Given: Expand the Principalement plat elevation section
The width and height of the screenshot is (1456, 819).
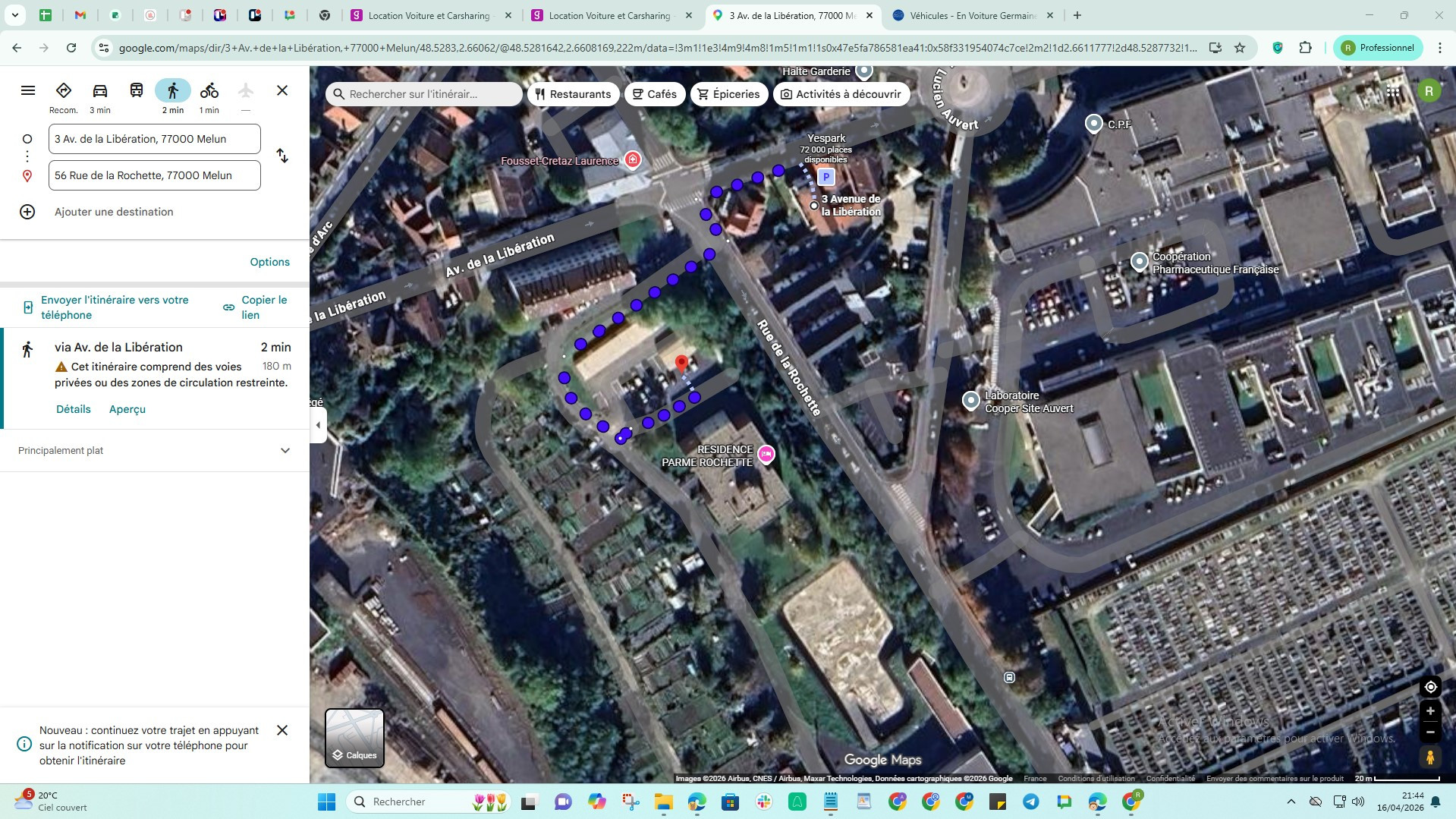Looking at the screenshot, I should 155,450.
